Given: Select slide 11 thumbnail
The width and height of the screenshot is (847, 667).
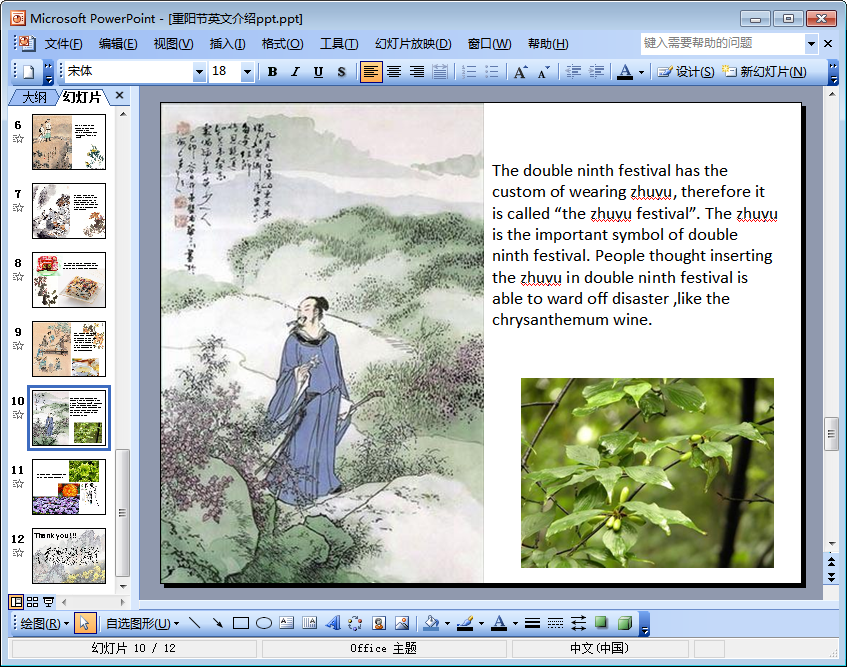Looking at the screenshot, I should 69,487.
